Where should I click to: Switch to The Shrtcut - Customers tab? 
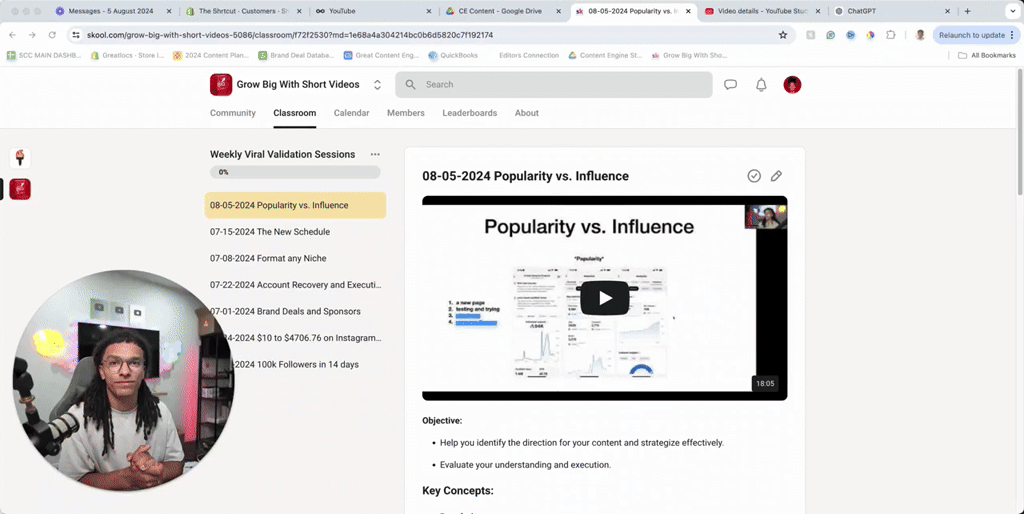[x=244, y=11]
